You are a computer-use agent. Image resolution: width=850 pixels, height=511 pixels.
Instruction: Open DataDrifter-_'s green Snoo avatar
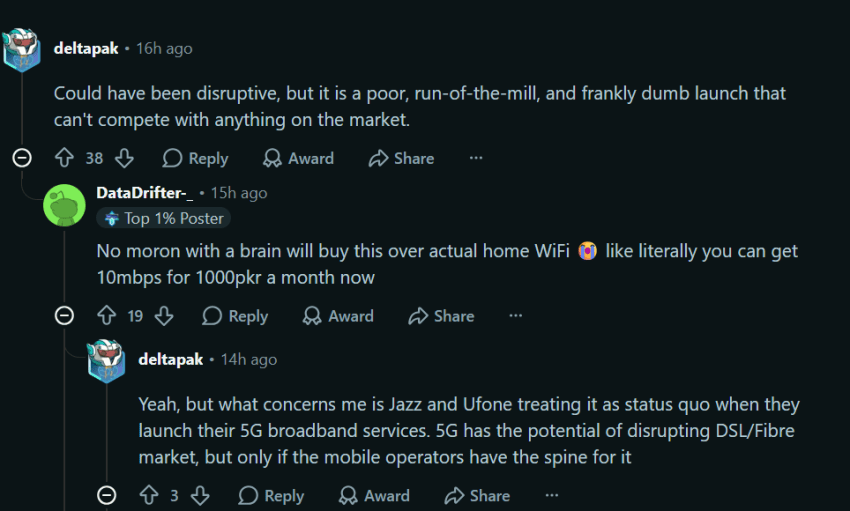click(65, 205)
